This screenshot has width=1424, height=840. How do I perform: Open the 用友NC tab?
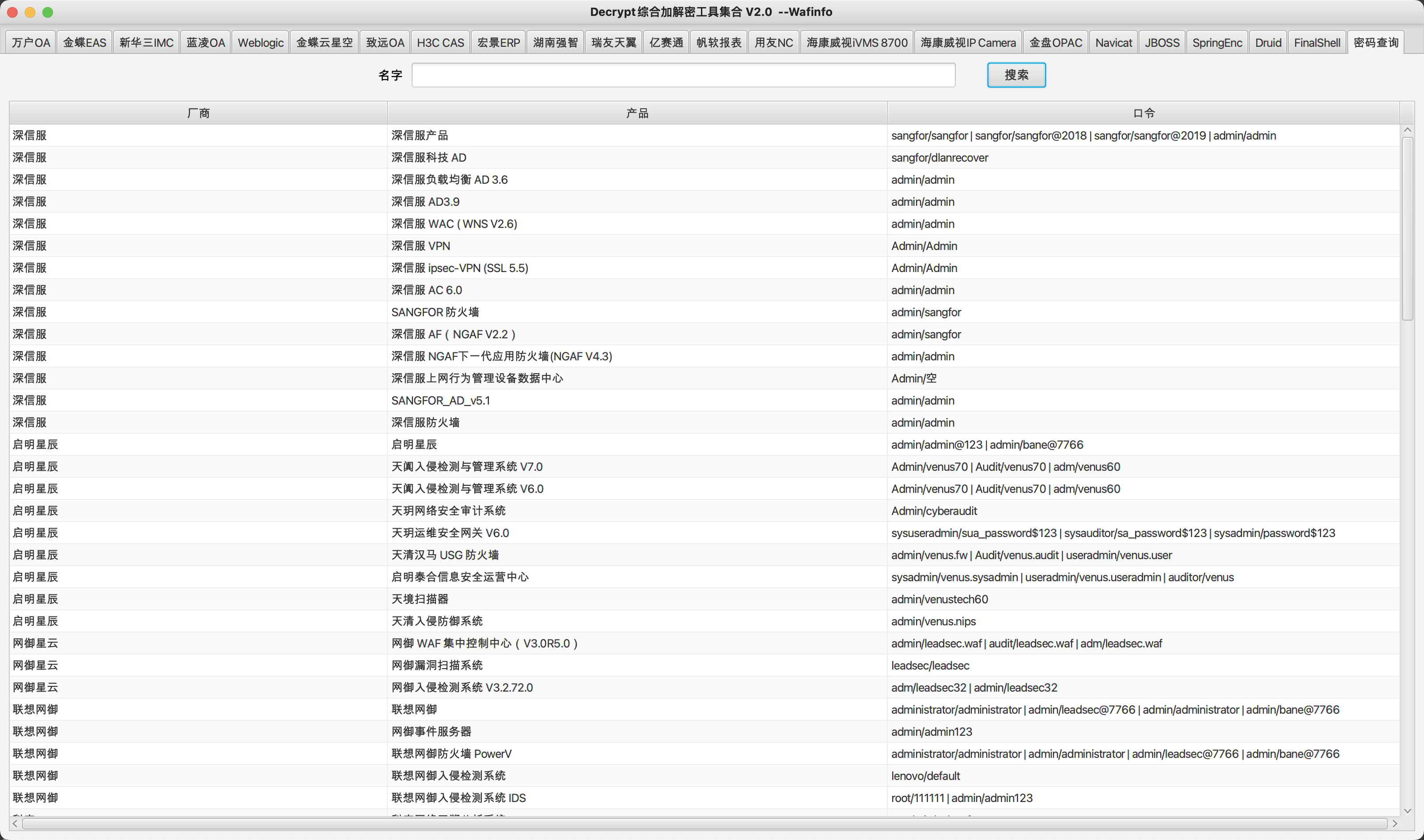[x=773, y=43]
